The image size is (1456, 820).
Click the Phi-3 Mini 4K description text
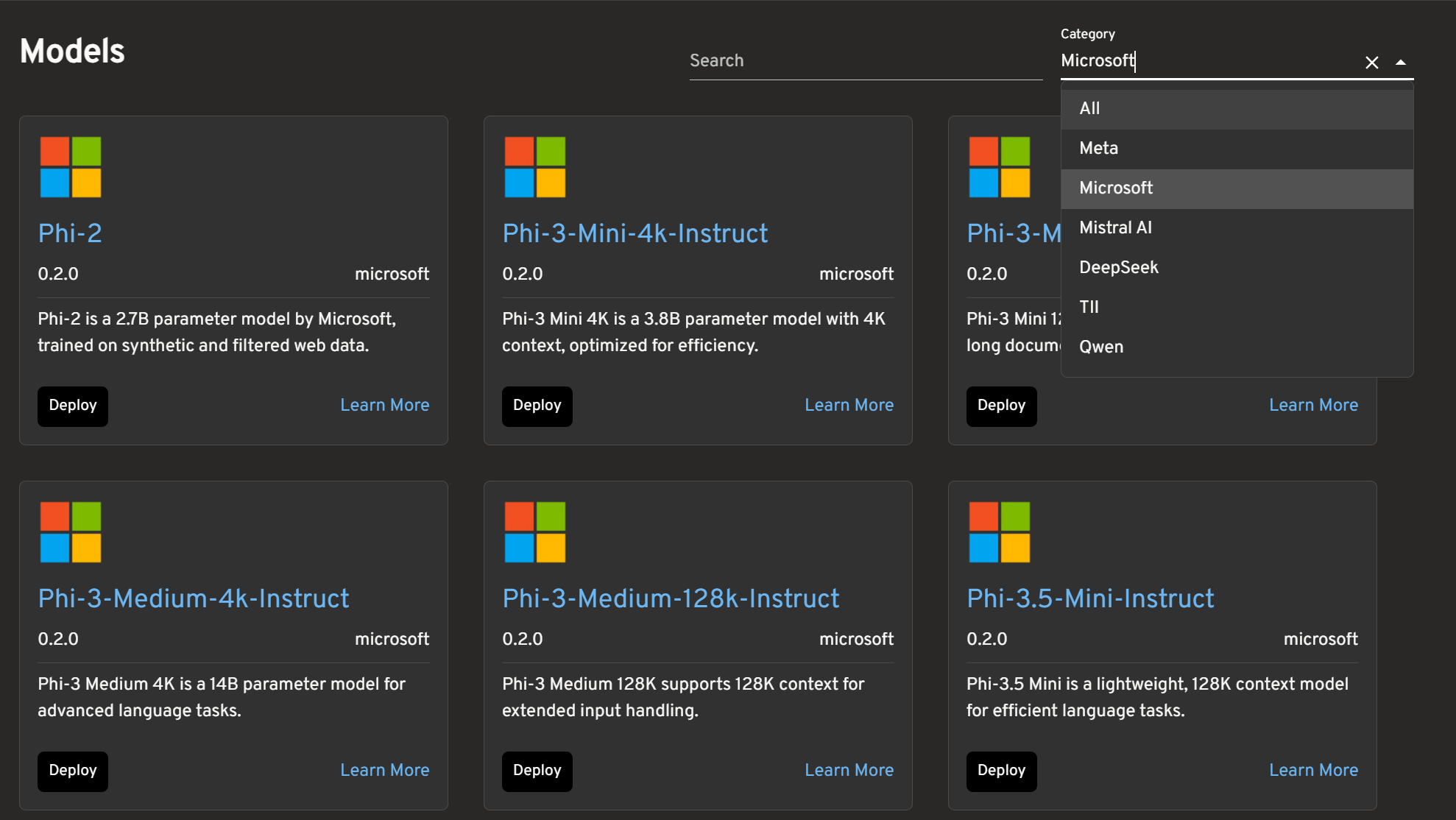pyautogui.click(x=693, y=332)
